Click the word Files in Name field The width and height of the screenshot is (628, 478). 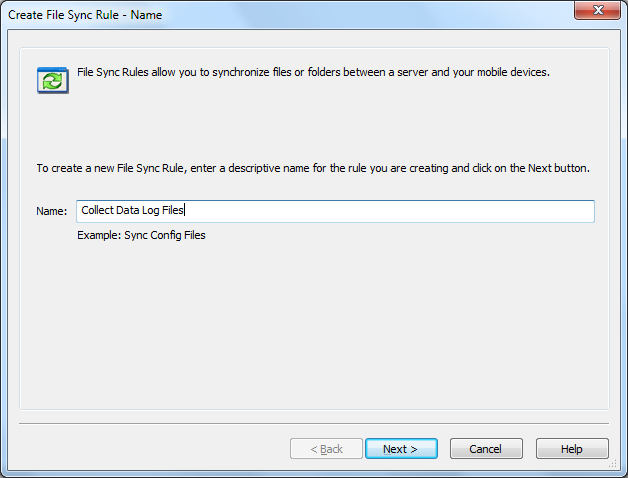tap(173, 210)
